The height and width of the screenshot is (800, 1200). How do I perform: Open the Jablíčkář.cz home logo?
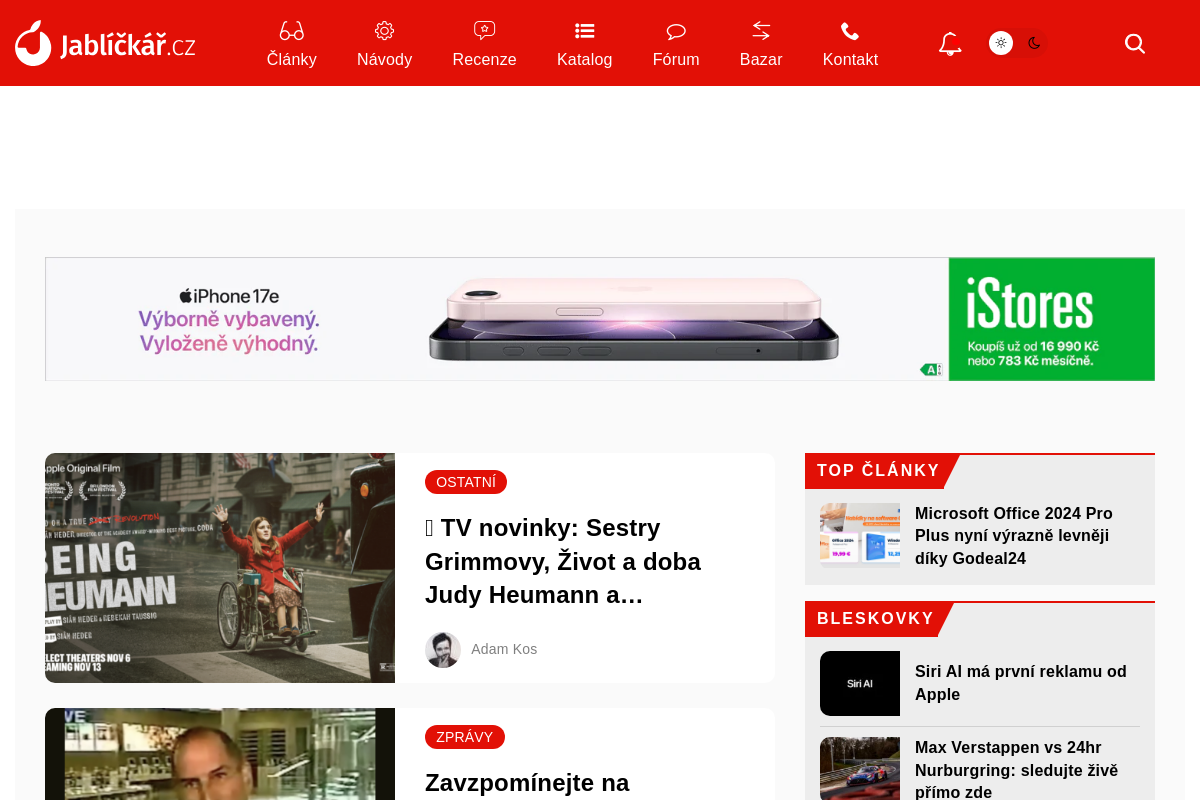pyautogui.click(x=105, y=44)
